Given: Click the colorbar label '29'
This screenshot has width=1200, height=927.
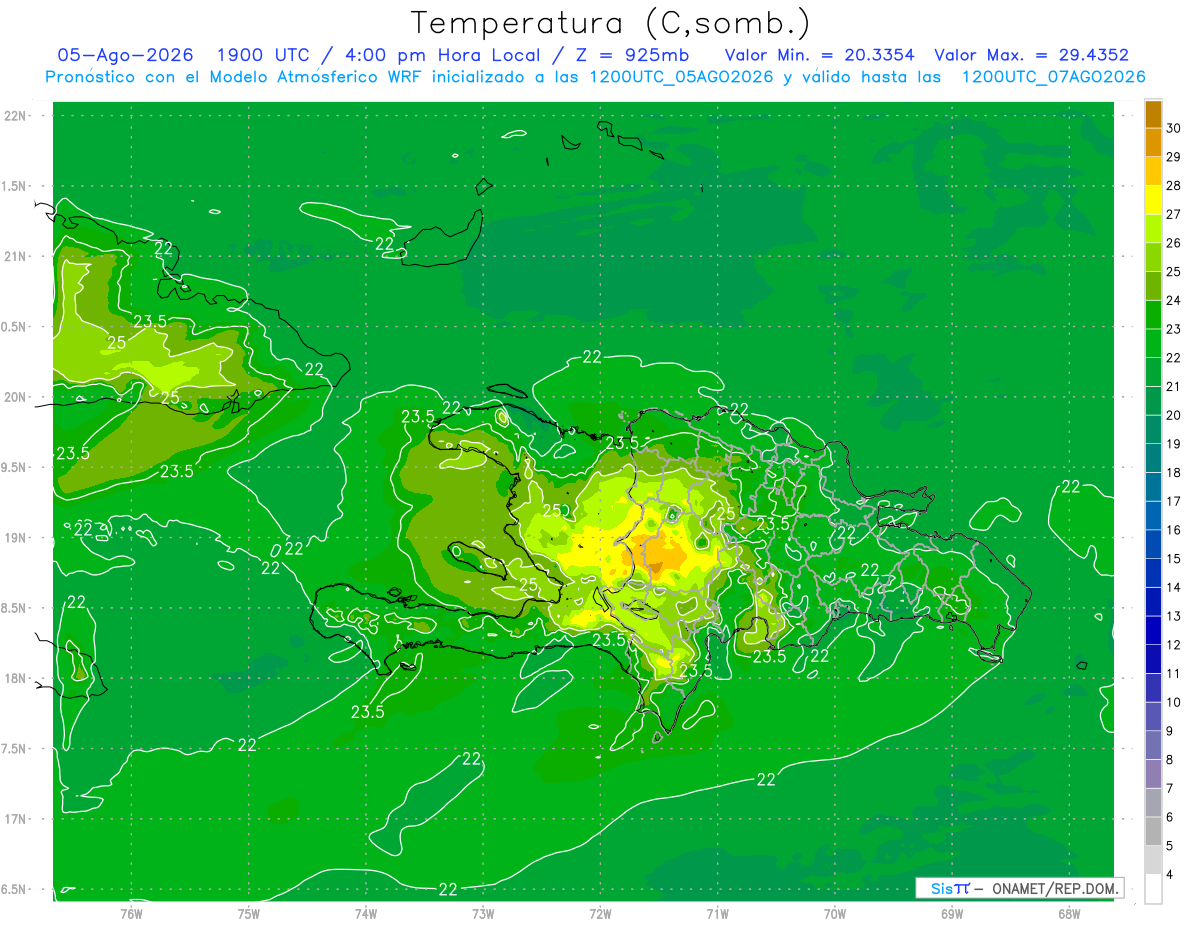Looking at the screenshot, I should [x=1174, y=157].
